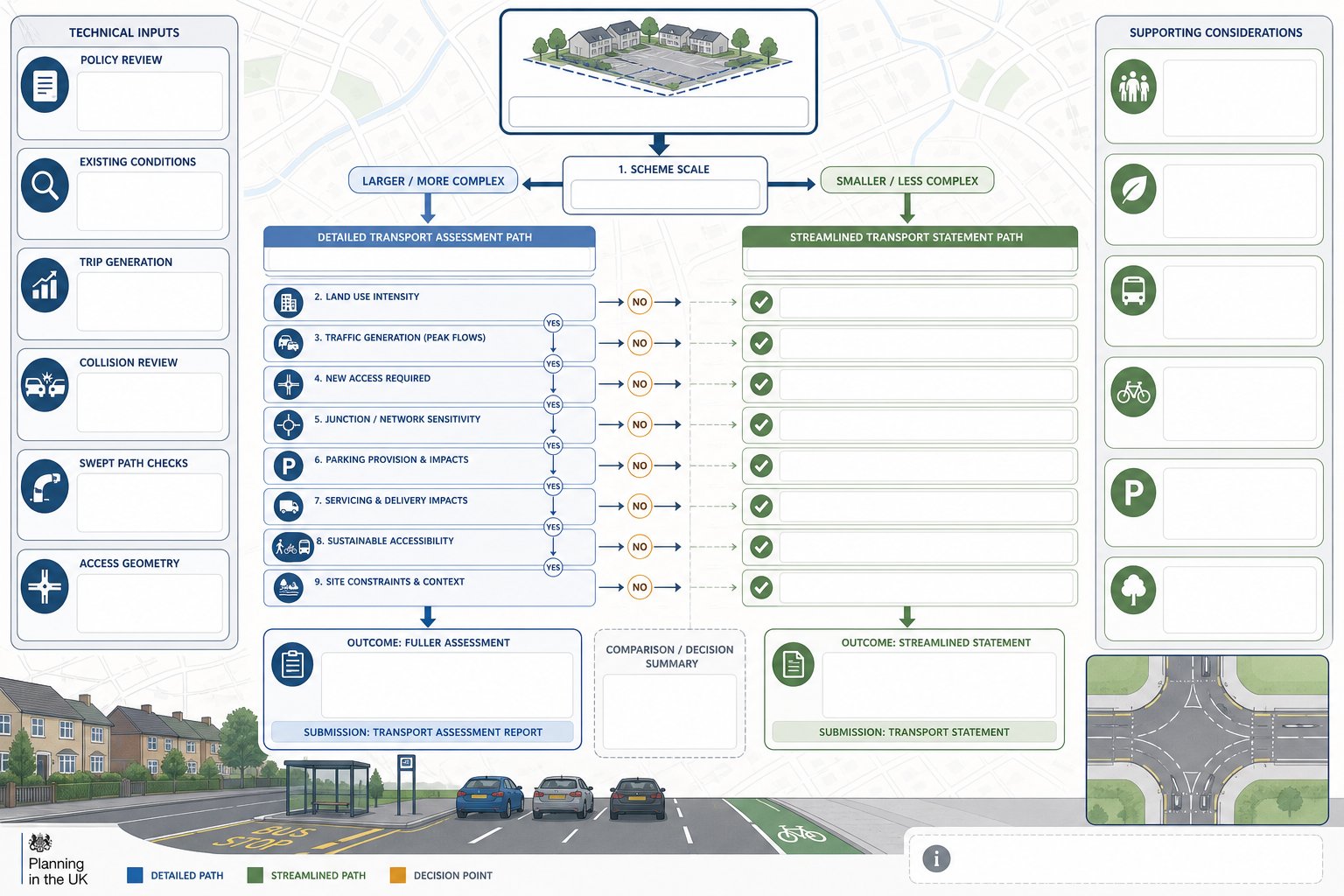Select the Smaller / Less Complex option
This screenshot has height=896, width=1344.
(x=907, y=180)
